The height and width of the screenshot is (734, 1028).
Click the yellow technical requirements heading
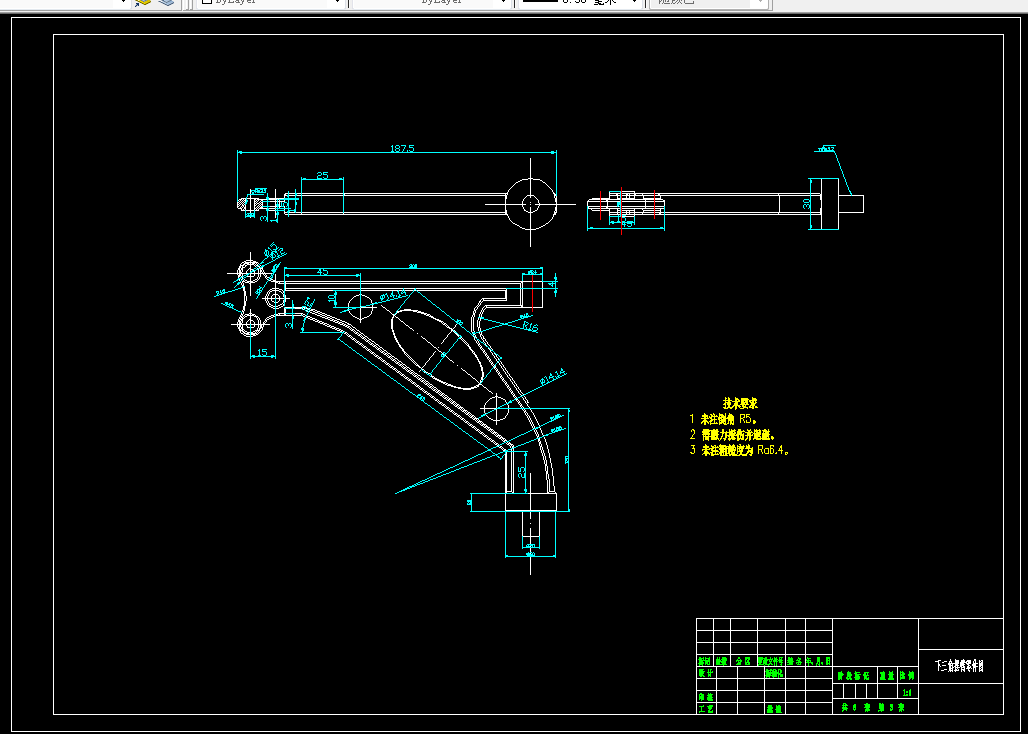pyautogui.click(x=741, y=404)
